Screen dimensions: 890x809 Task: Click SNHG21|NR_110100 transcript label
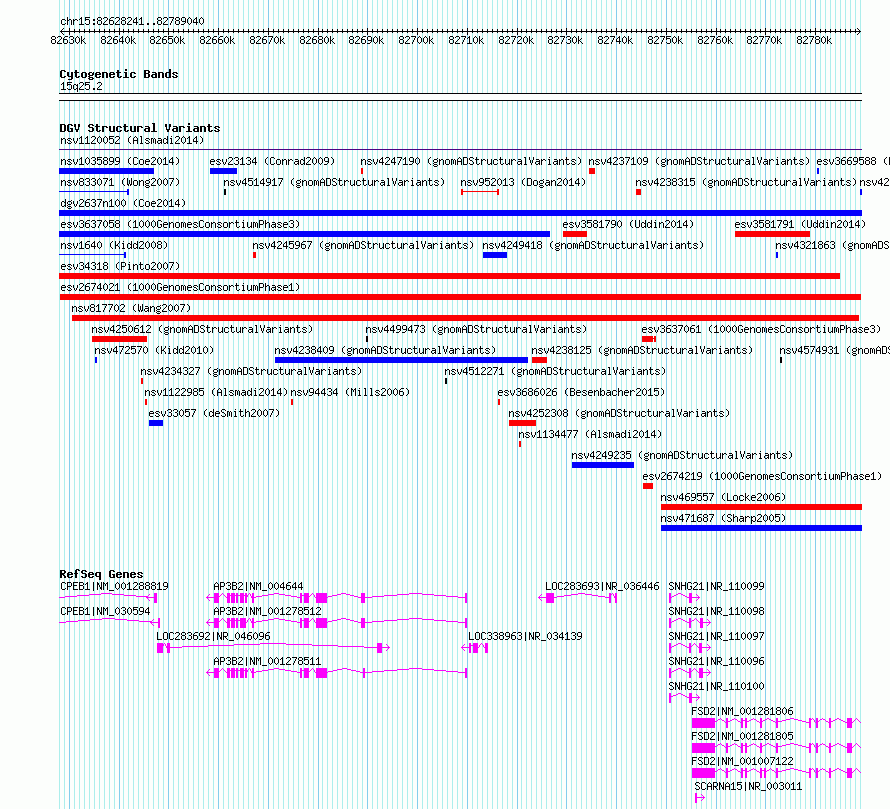pos(716,686)
